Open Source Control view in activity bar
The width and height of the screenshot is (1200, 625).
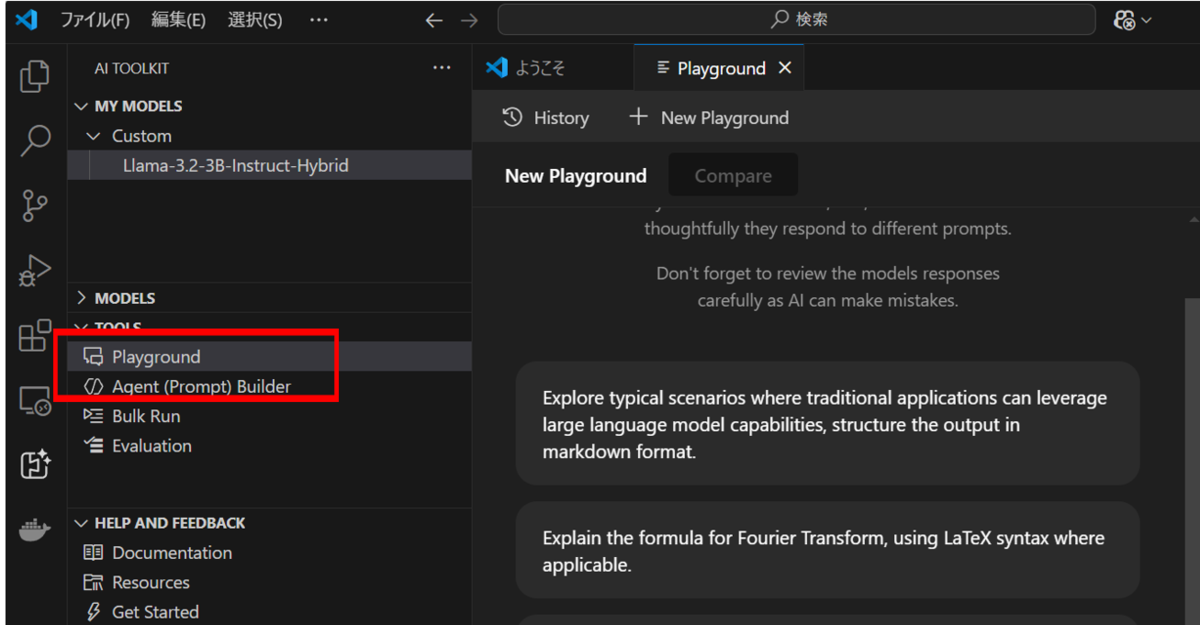tap(35, 205)
